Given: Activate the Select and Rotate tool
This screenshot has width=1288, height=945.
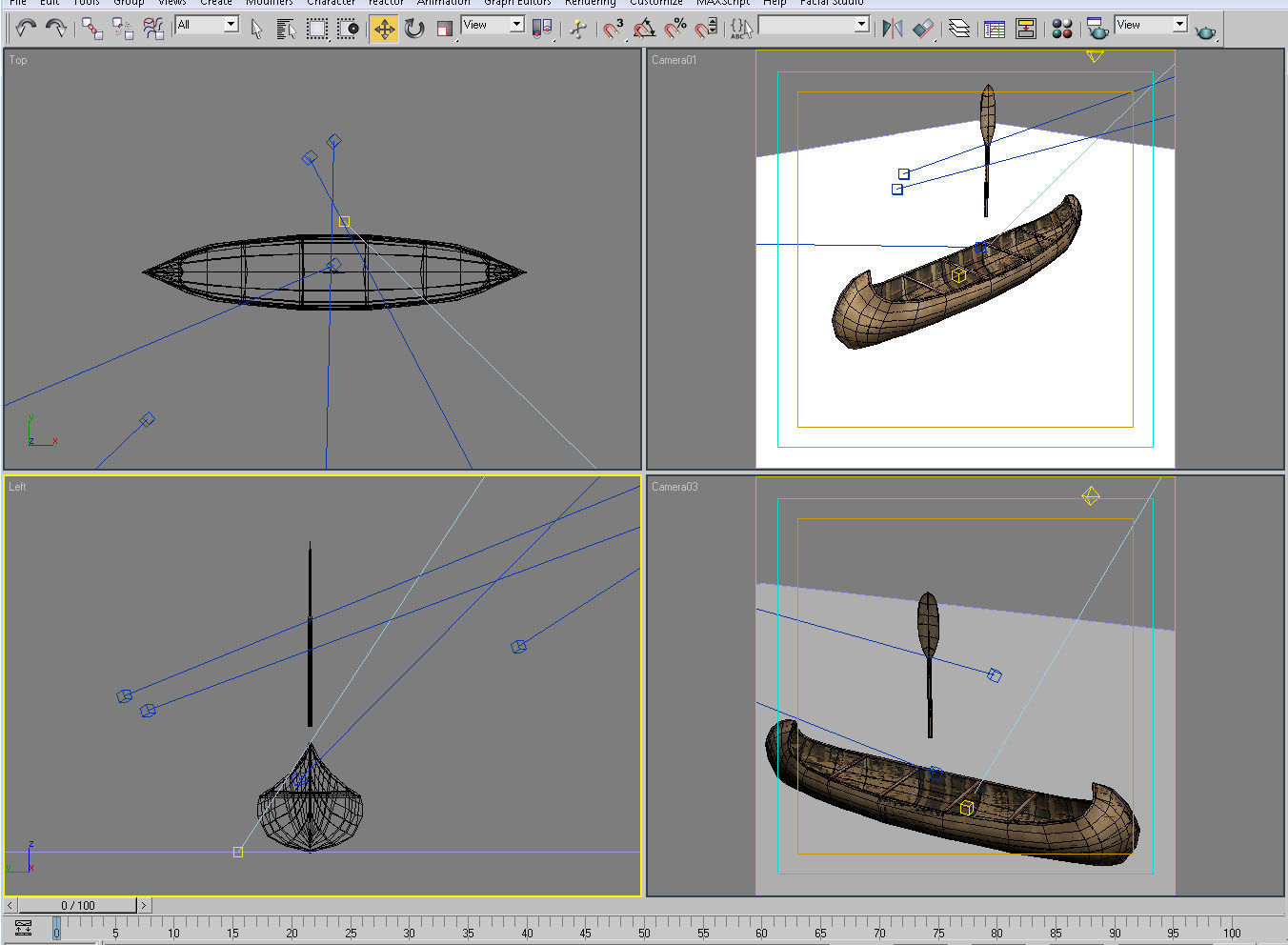Looking at the screenshot, I should pyautogui.click(x=414, y=29).
